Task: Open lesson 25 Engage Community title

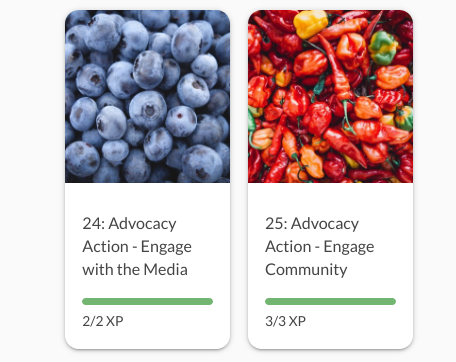Action: 320,247
